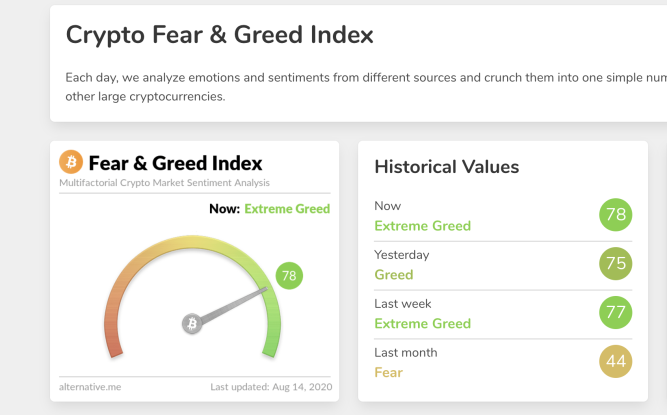Select the Last month Fear label
The image size is (667, 415).
coord(388,372)
